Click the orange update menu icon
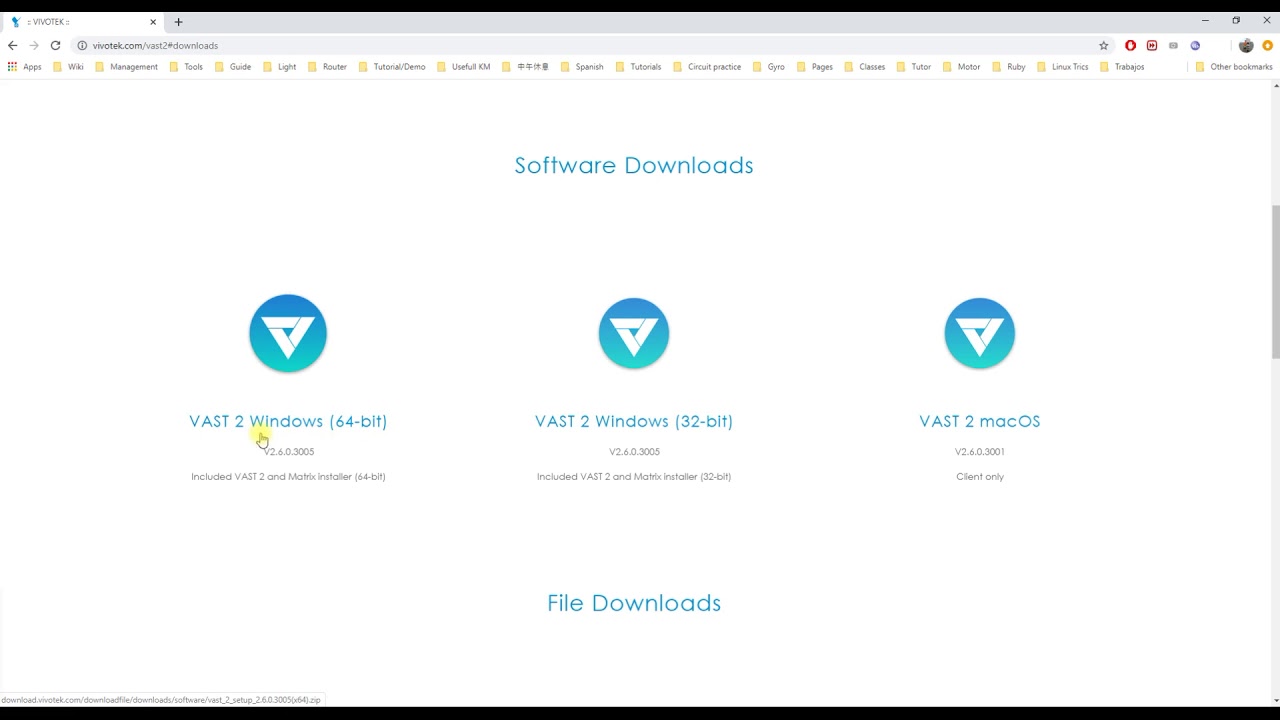The height and width of the screenshot is (720, 1280). click(1268, 45)
